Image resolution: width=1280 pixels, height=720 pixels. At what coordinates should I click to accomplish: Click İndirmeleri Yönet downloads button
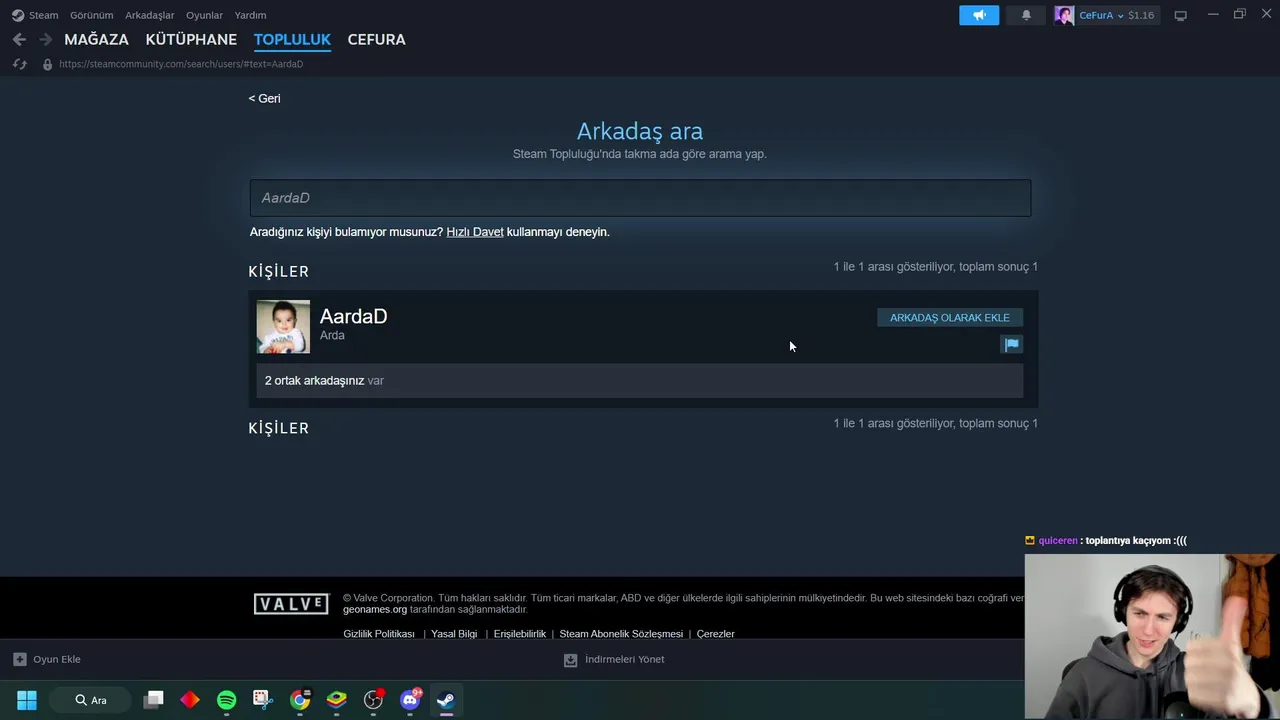click(x=614, y=660)
